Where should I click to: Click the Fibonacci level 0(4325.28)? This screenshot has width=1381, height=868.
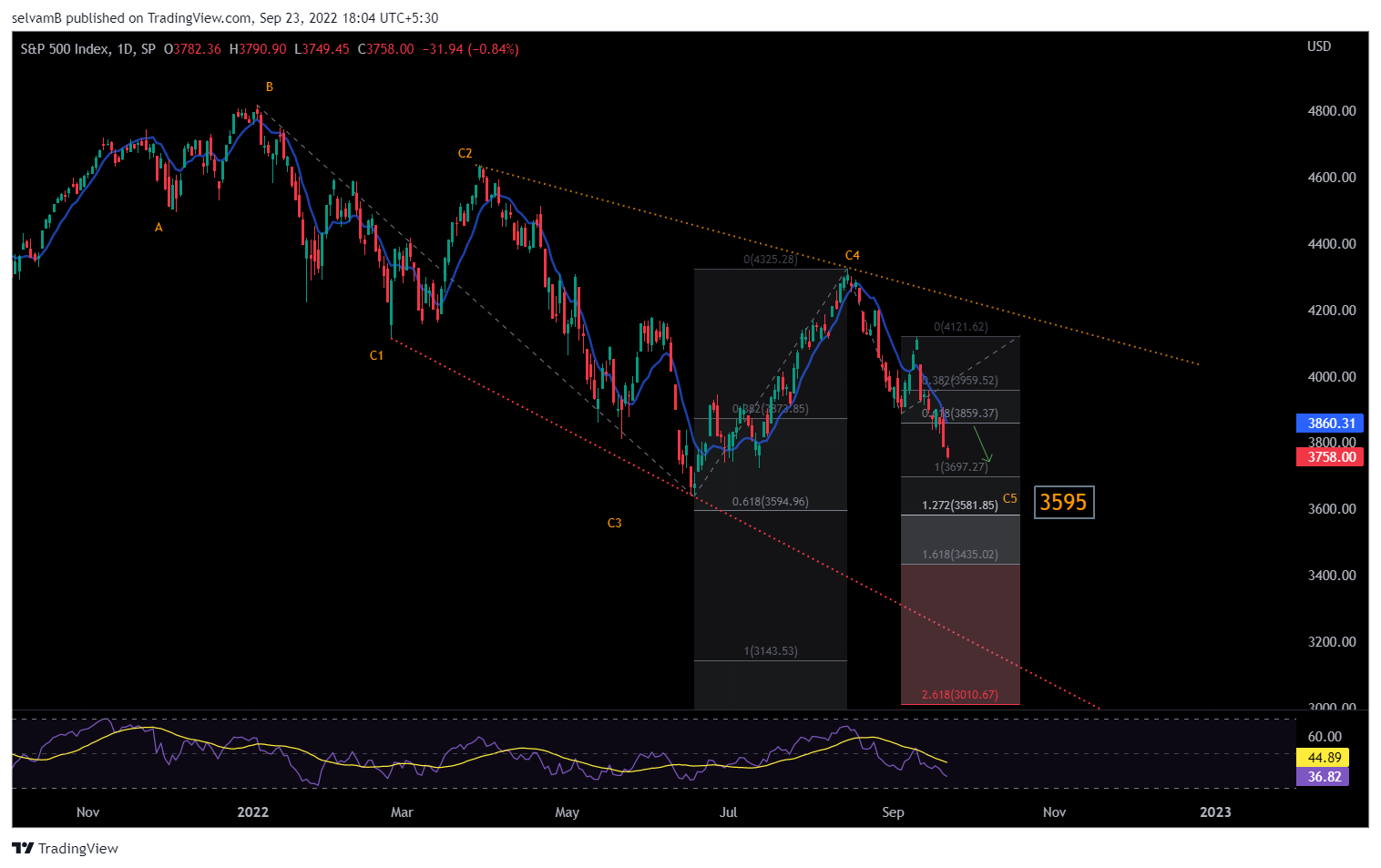tap(771, 260)
